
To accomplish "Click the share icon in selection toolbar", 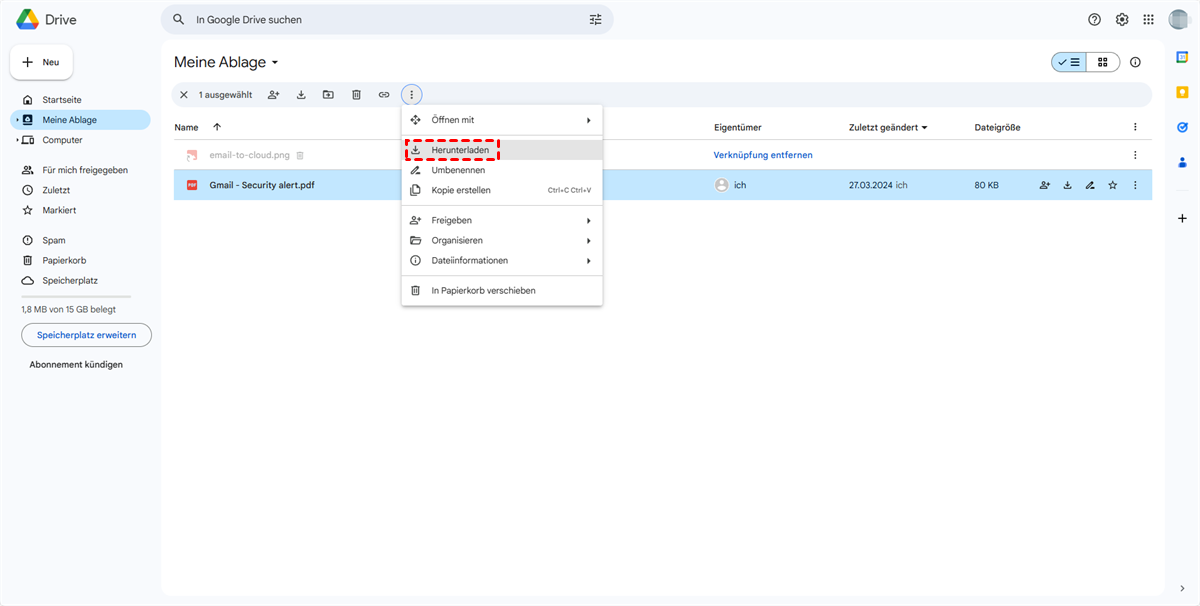I will click(x=273, y=95).
